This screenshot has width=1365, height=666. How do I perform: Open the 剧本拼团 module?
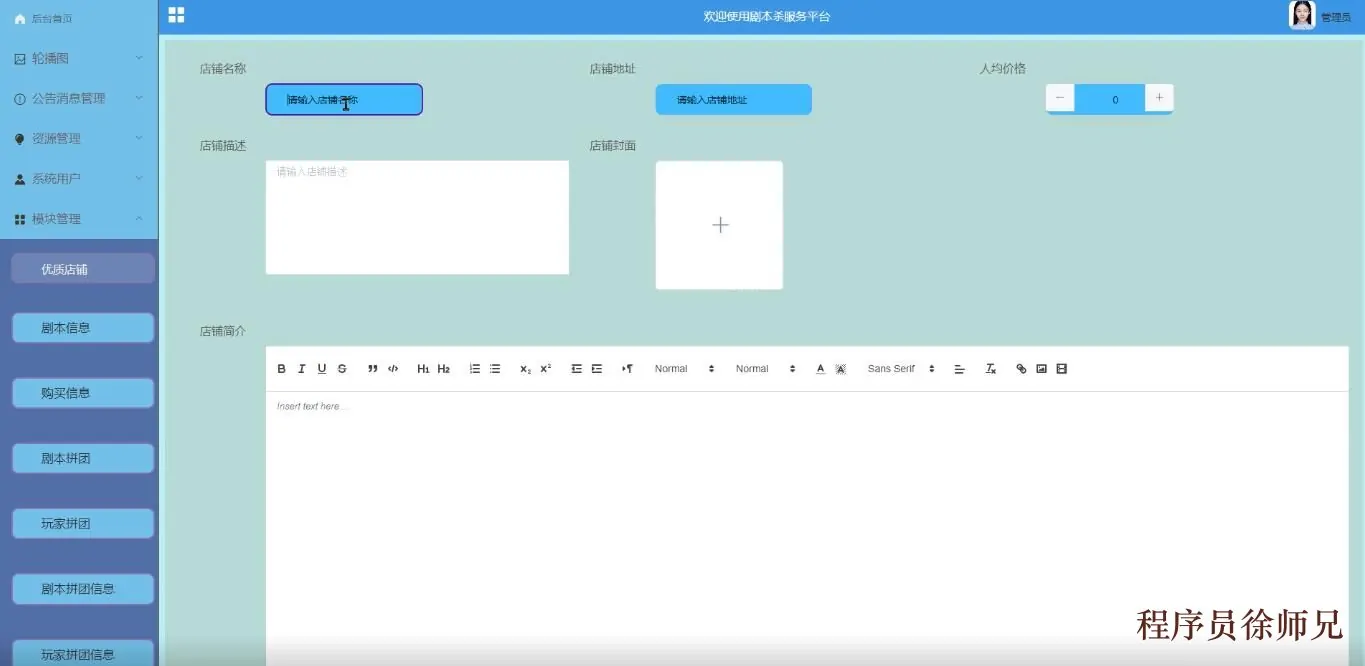click(x=83, y=458)
